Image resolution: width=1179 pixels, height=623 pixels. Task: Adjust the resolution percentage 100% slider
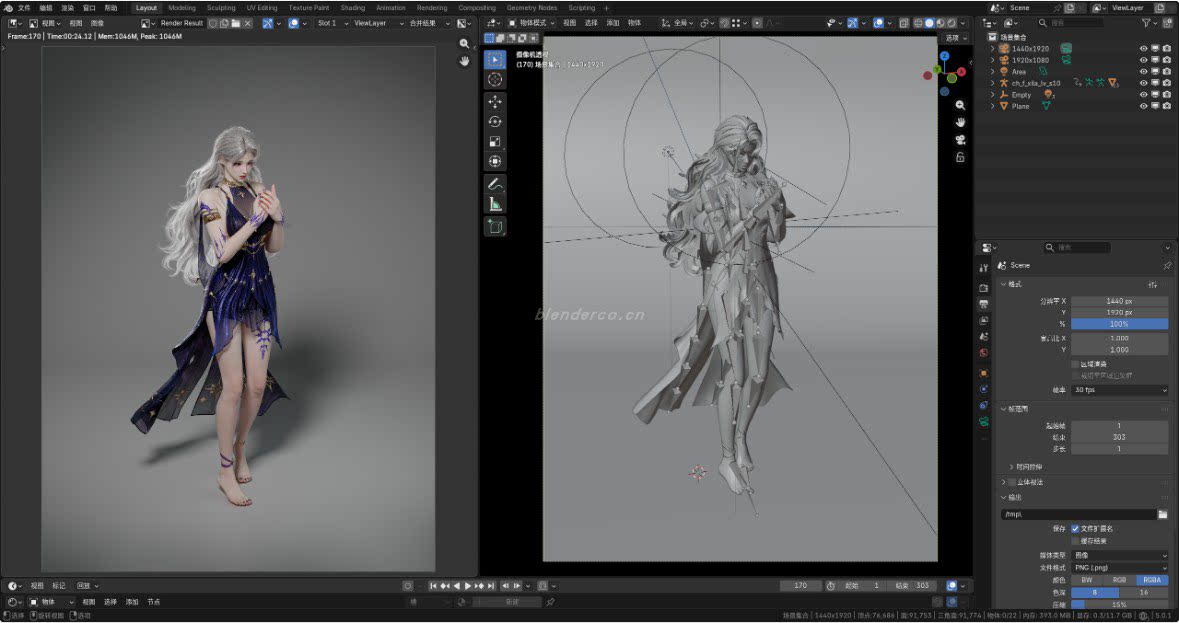coord(1119,324)
